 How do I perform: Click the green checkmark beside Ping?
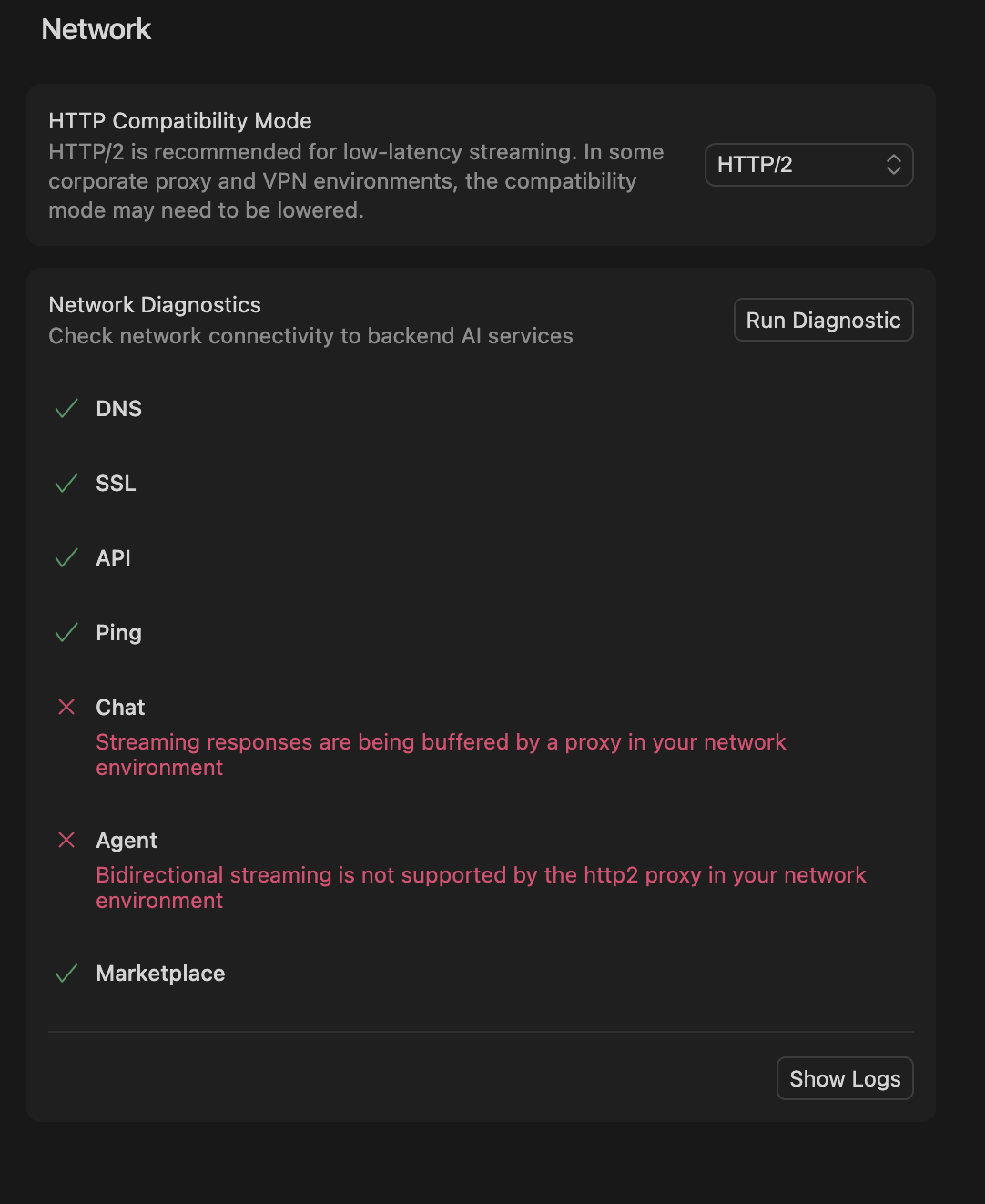point(66,633)
